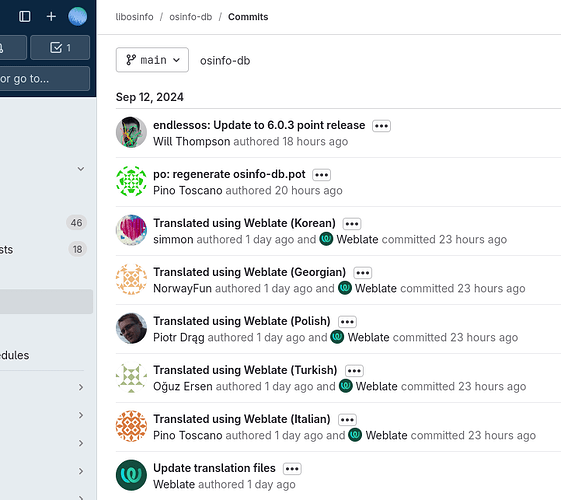561x500 pixels.
Task: Expand description of Polish translation commit
Action: (347, 322)
